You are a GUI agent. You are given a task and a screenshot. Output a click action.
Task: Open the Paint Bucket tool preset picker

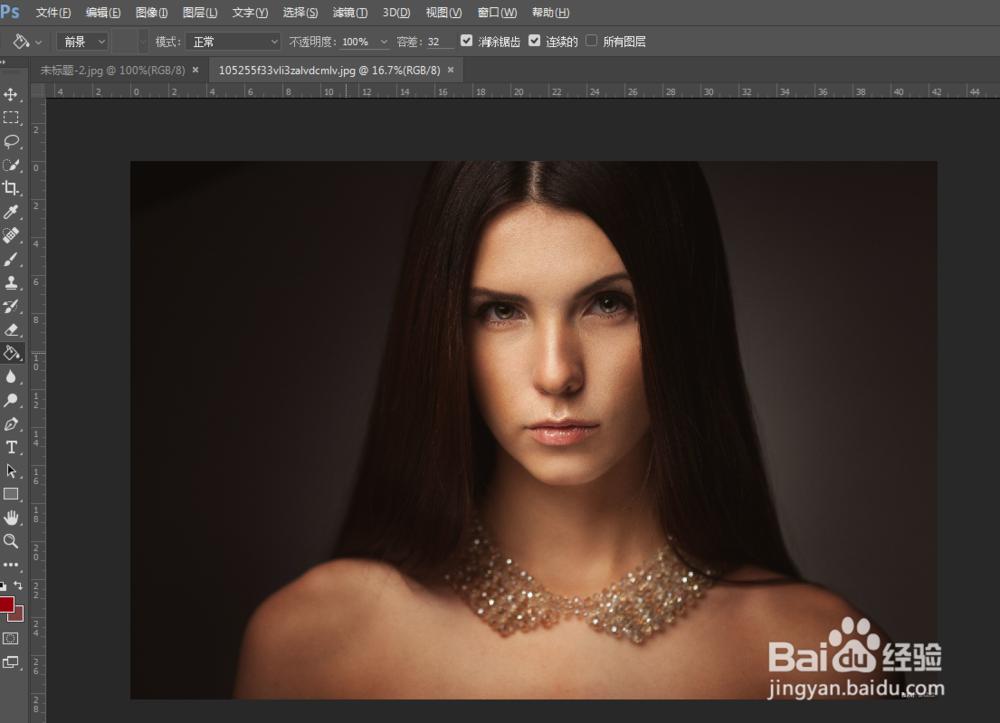[x=28, y=41]
